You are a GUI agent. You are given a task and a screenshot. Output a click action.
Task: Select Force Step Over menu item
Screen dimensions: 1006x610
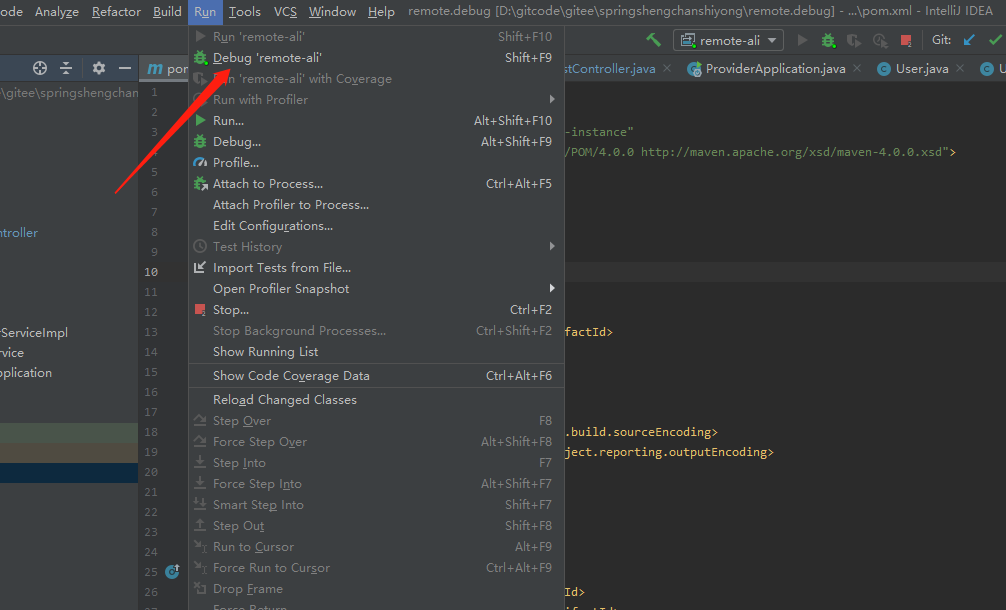click(377, 442)
